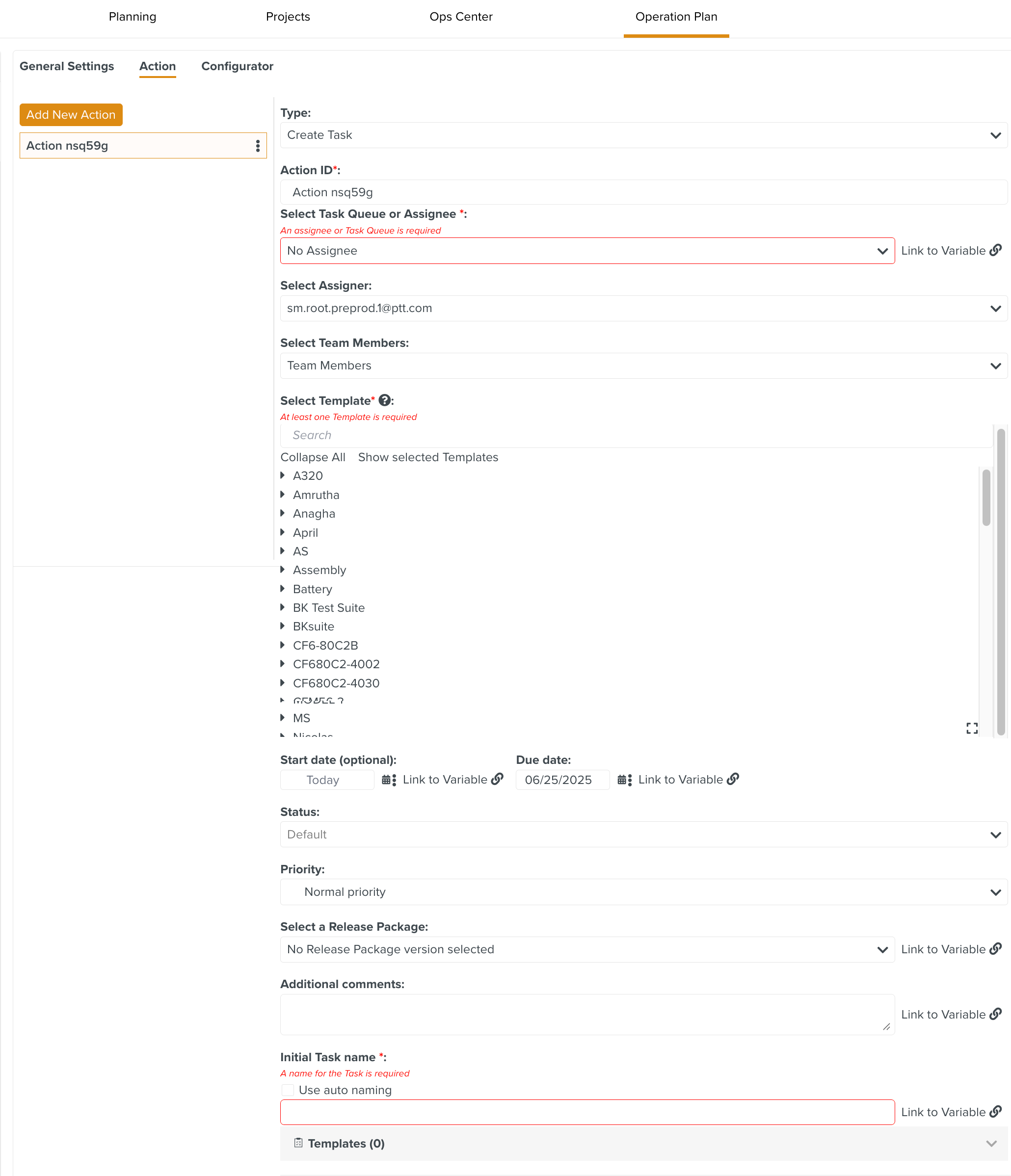Viewport: 1011px width, 1176px height.
Task: Click the Add New Action button
Action: [x=71, y=115]
